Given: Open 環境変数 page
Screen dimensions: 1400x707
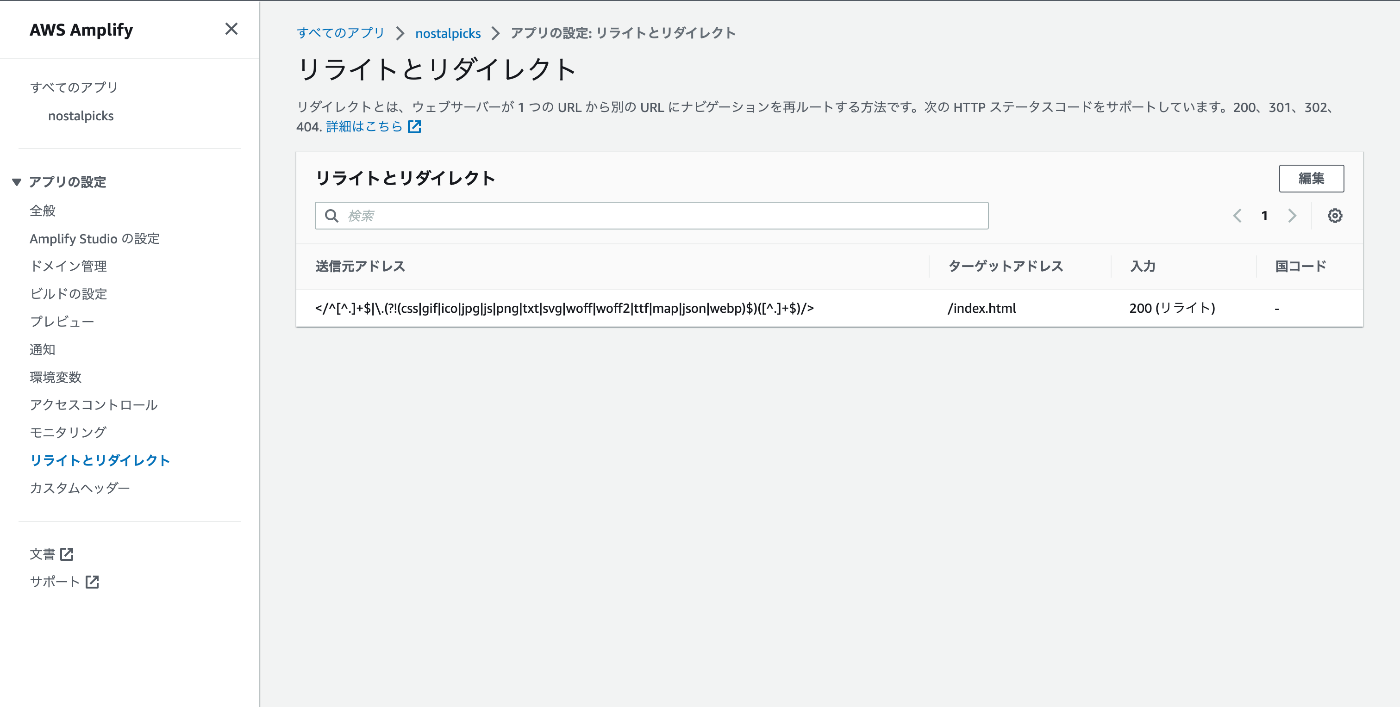Looking at the screenshot, I should pyautogui.click(x=56, y=377).
